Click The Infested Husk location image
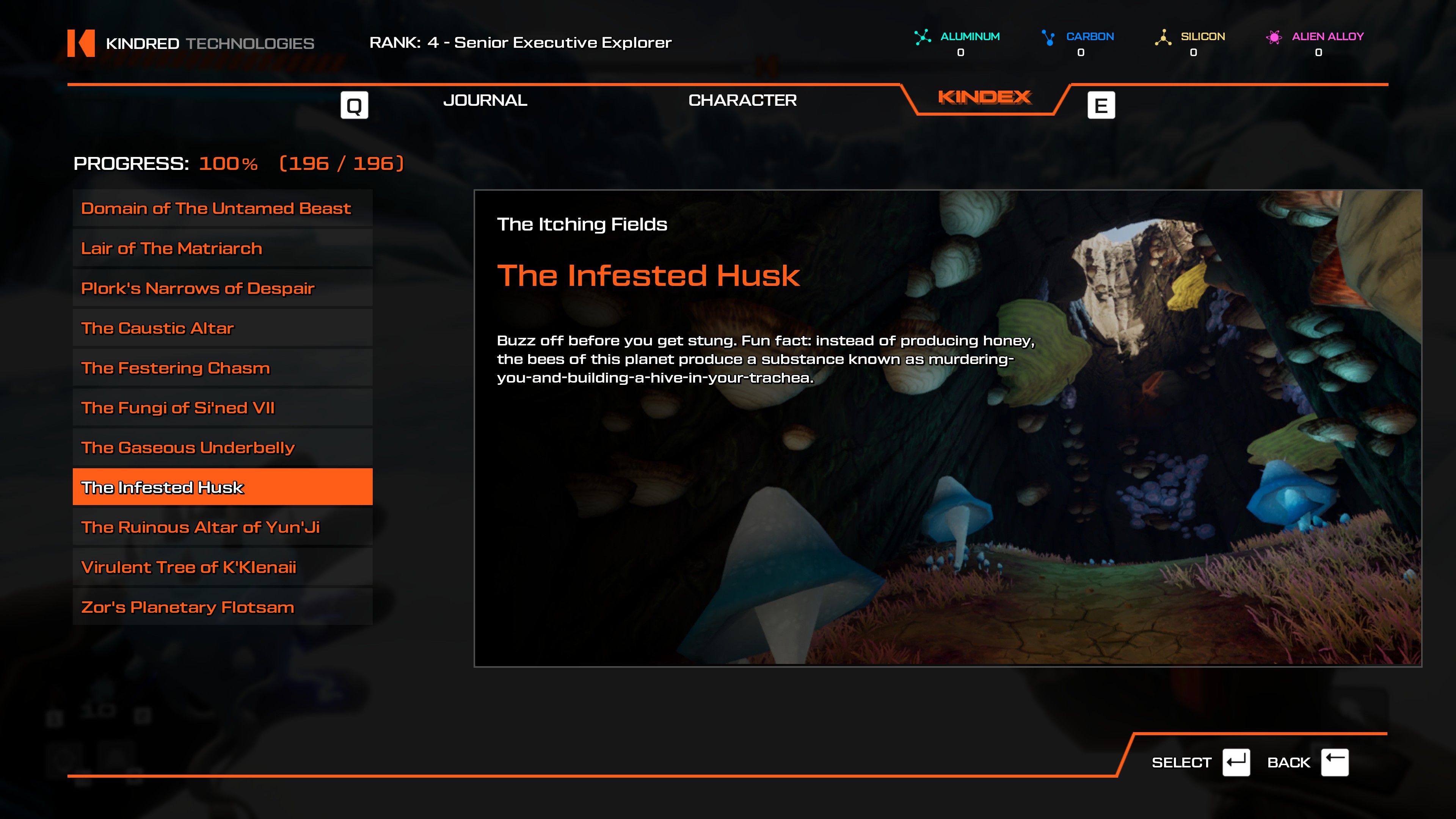Viewport: 1456px width, 819px height. 948,428
